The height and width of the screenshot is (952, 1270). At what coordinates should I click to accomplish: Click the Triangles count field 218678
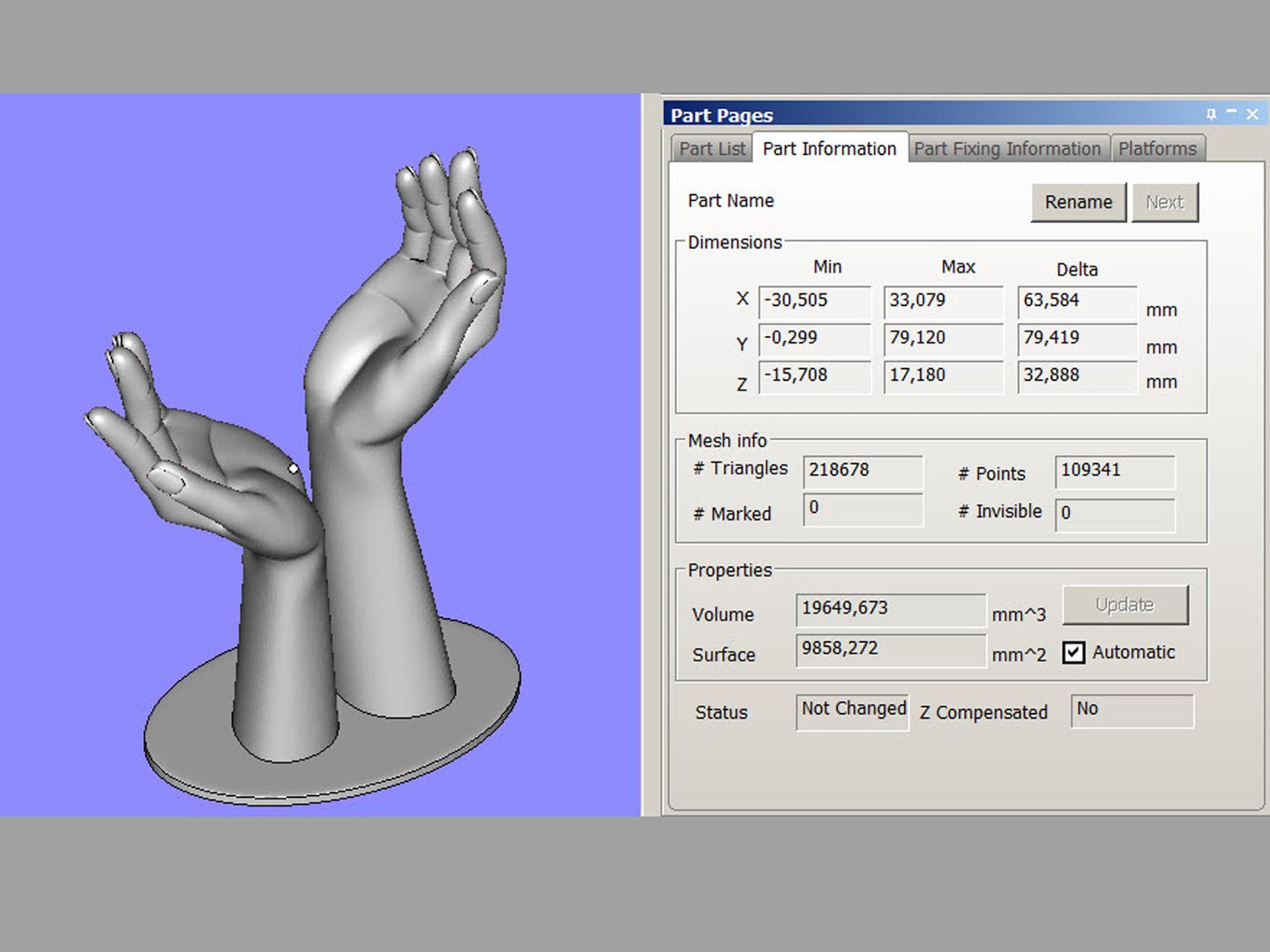[863, 472]
